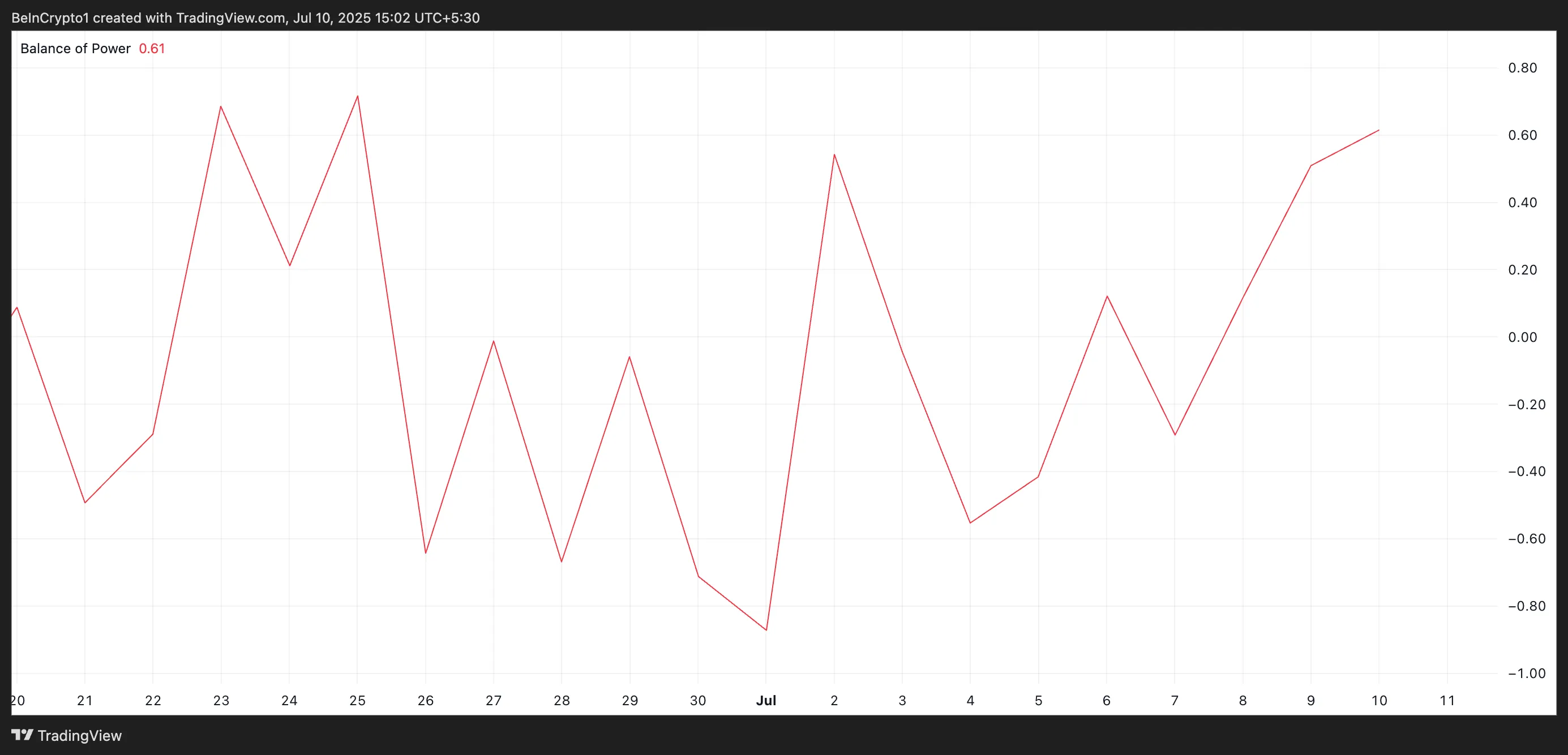Click the date label 6 on time axis
Screen dimensions: 1568x755
1106,700
